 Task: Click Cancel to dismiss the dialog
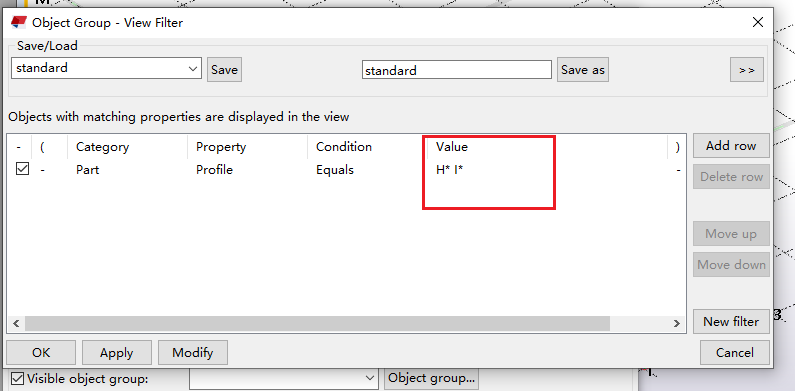[735, 352]
